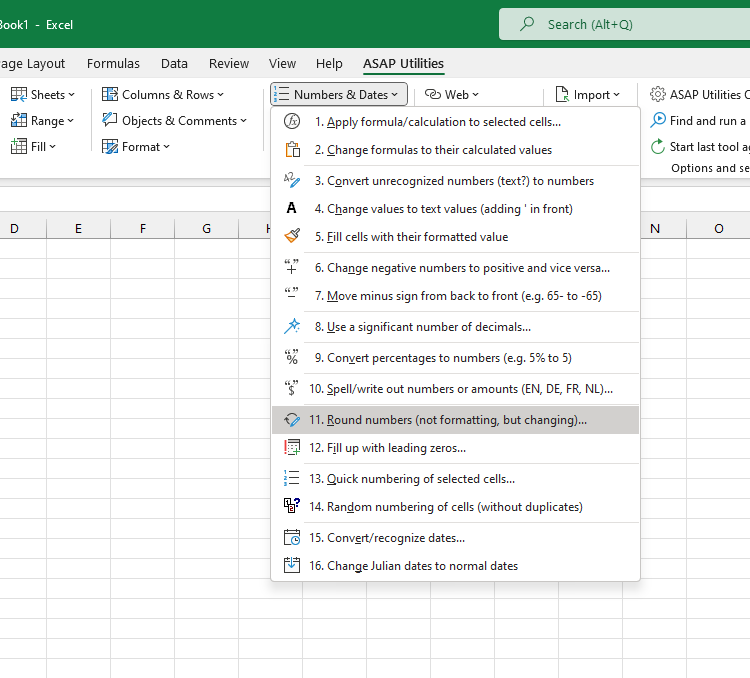Click the Search (Alt+Q) box

[x=624, y=24]
